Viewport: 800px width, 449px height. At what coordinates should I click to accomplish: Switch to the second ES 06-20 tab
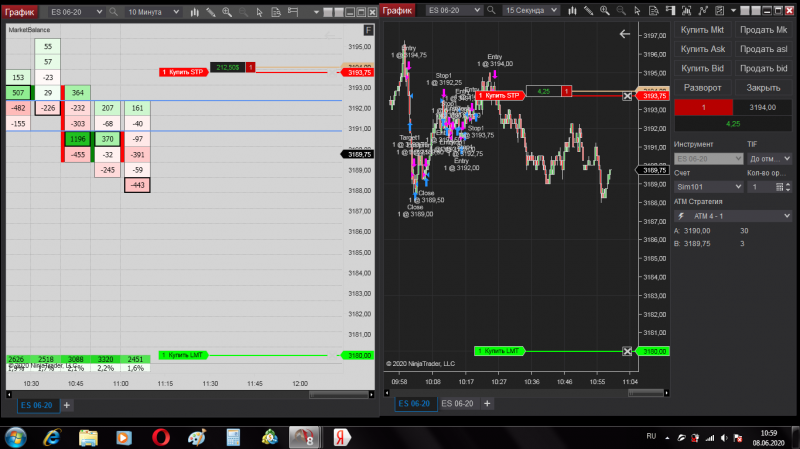(457, 404)
